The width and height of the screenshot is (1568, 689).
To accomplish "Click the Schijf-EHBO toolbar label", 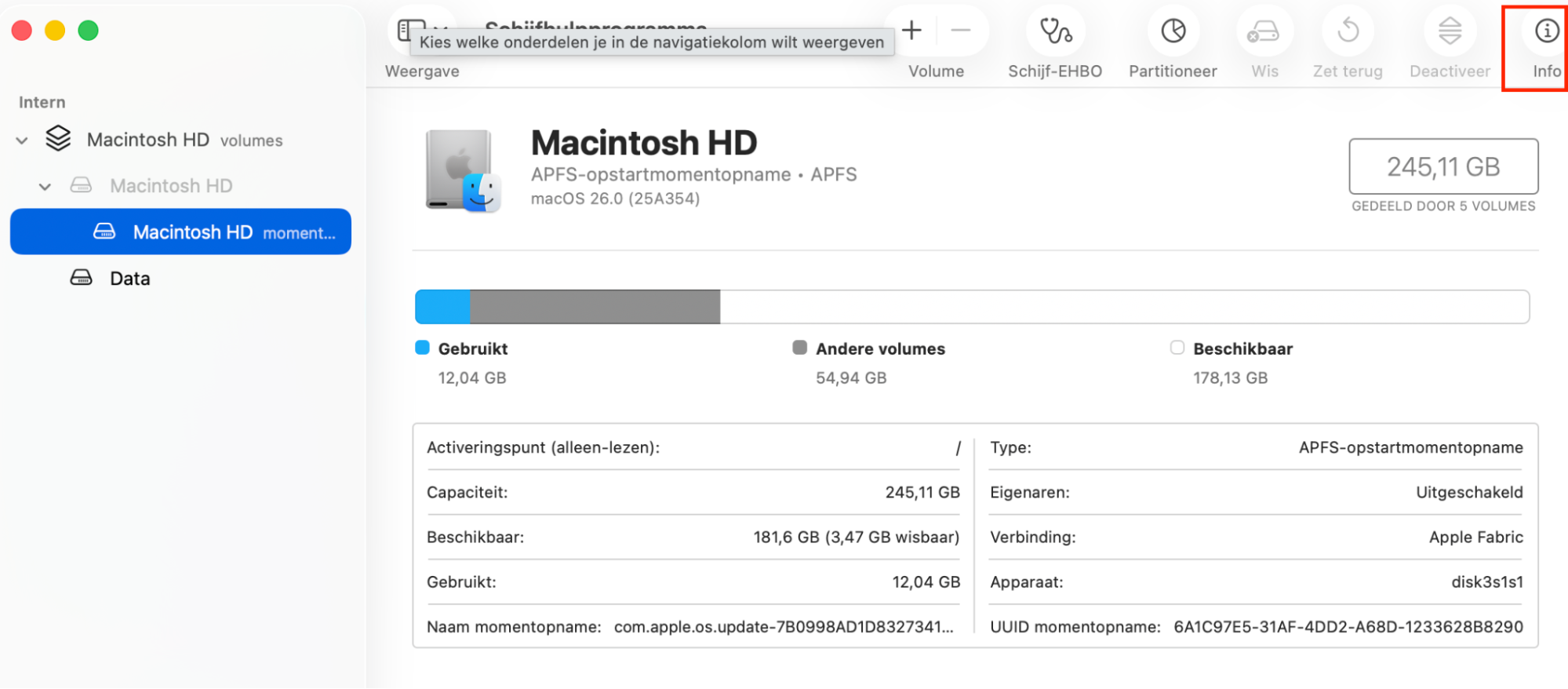I will click(x=1055, y=71).
